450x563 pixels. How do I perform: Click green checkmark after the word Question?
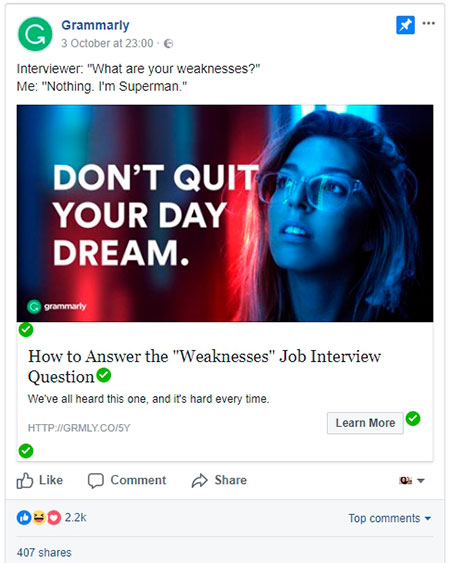(x=104, y=375)
